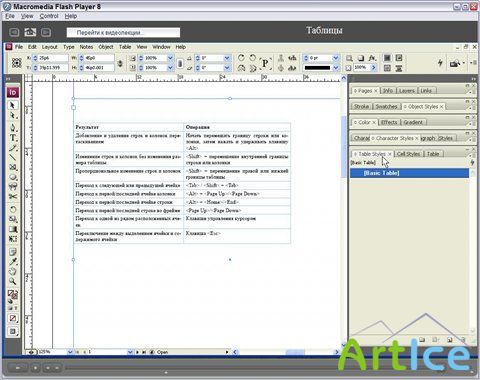Switch to the Stroke panel tab
This screenshot has height=380, width=480.
(361, 106)
